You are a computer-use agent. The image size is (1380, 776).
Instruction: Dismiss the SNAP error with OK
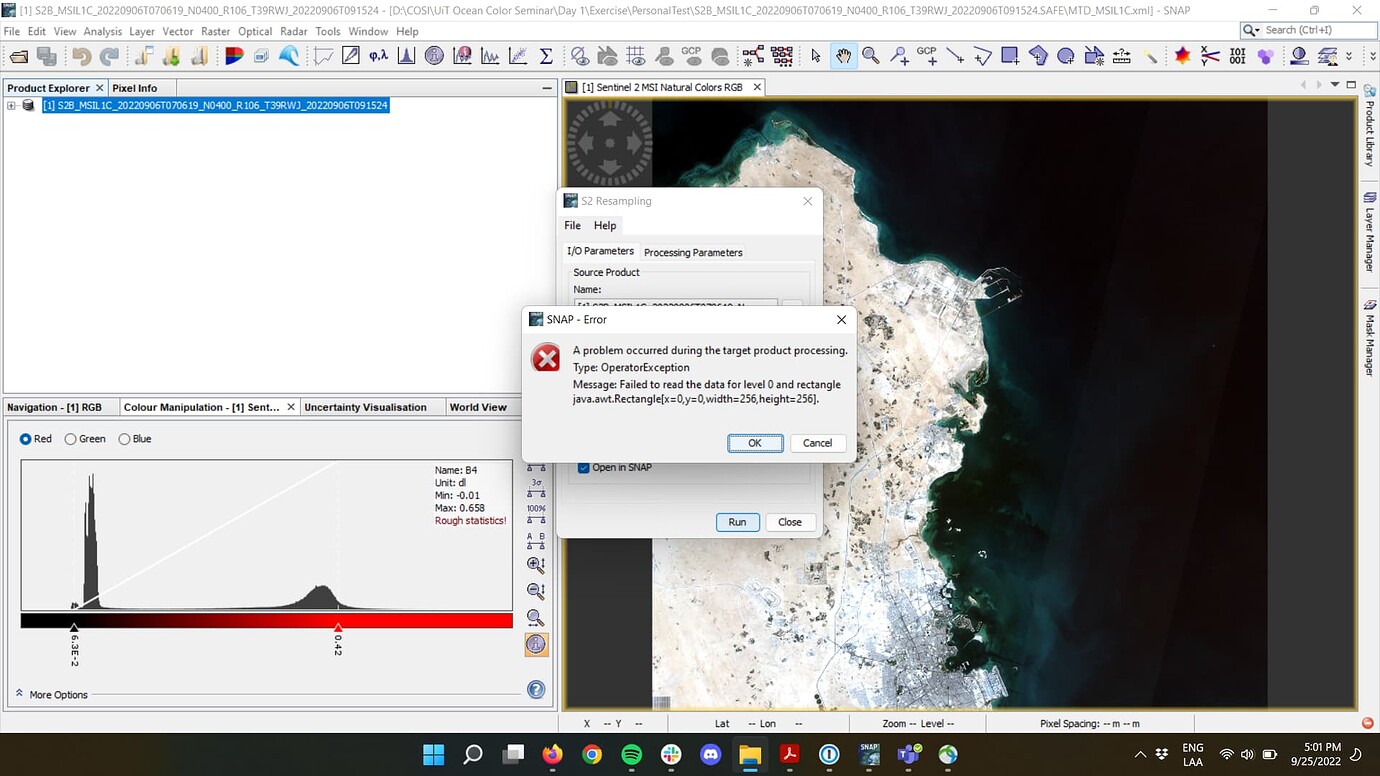pos(755,443)
